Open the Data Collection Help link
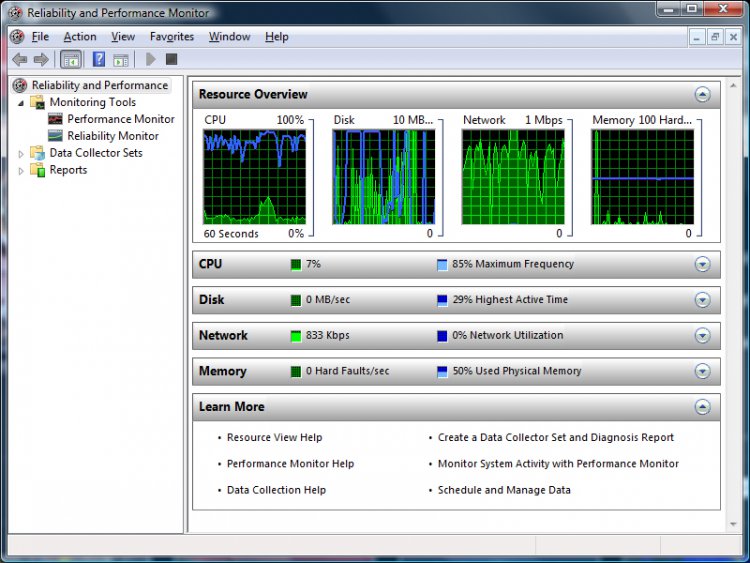The width and height of the screenshot is (750, 563). pyautogui.click(x=276, y=490)
